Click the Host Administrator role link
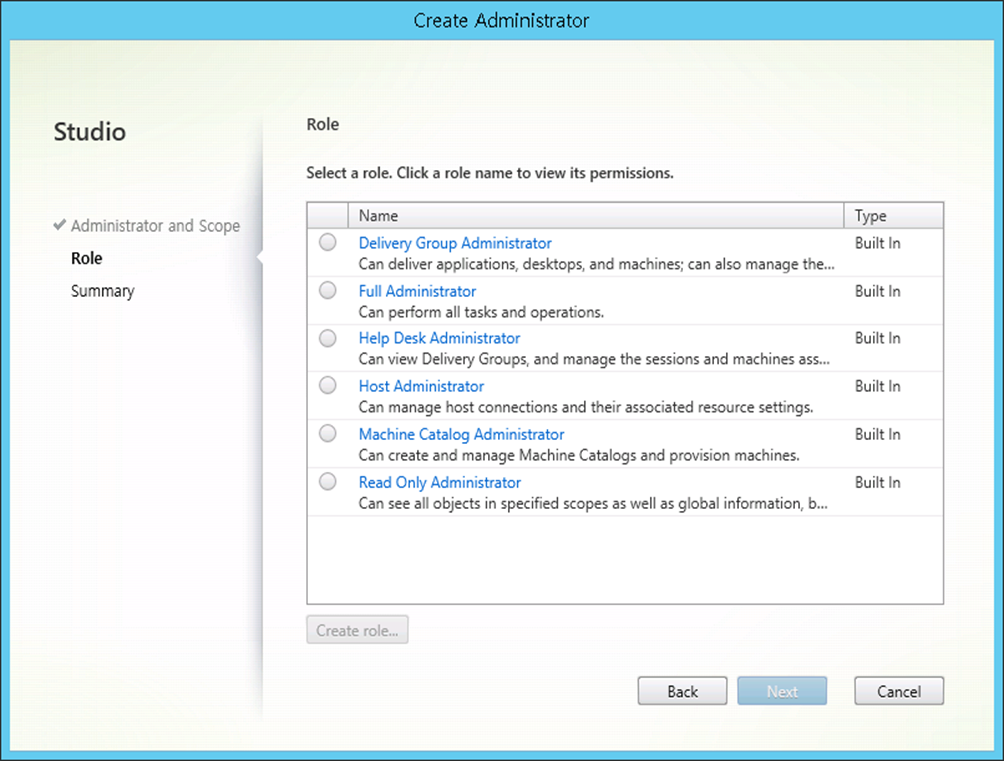The width and height of the screenshot is (1004, 761). coord(421,386)
